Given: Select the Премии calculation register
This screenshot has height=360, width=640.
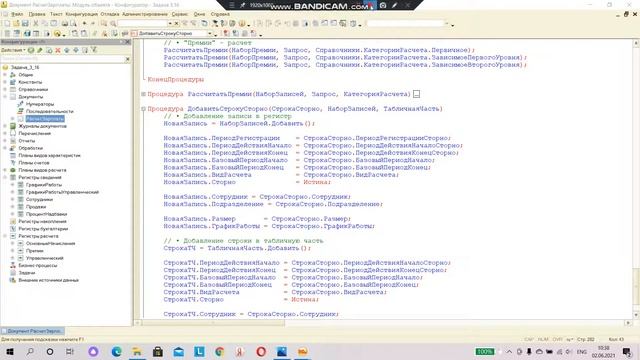Looking at the screenshot, I should (35, 251).
